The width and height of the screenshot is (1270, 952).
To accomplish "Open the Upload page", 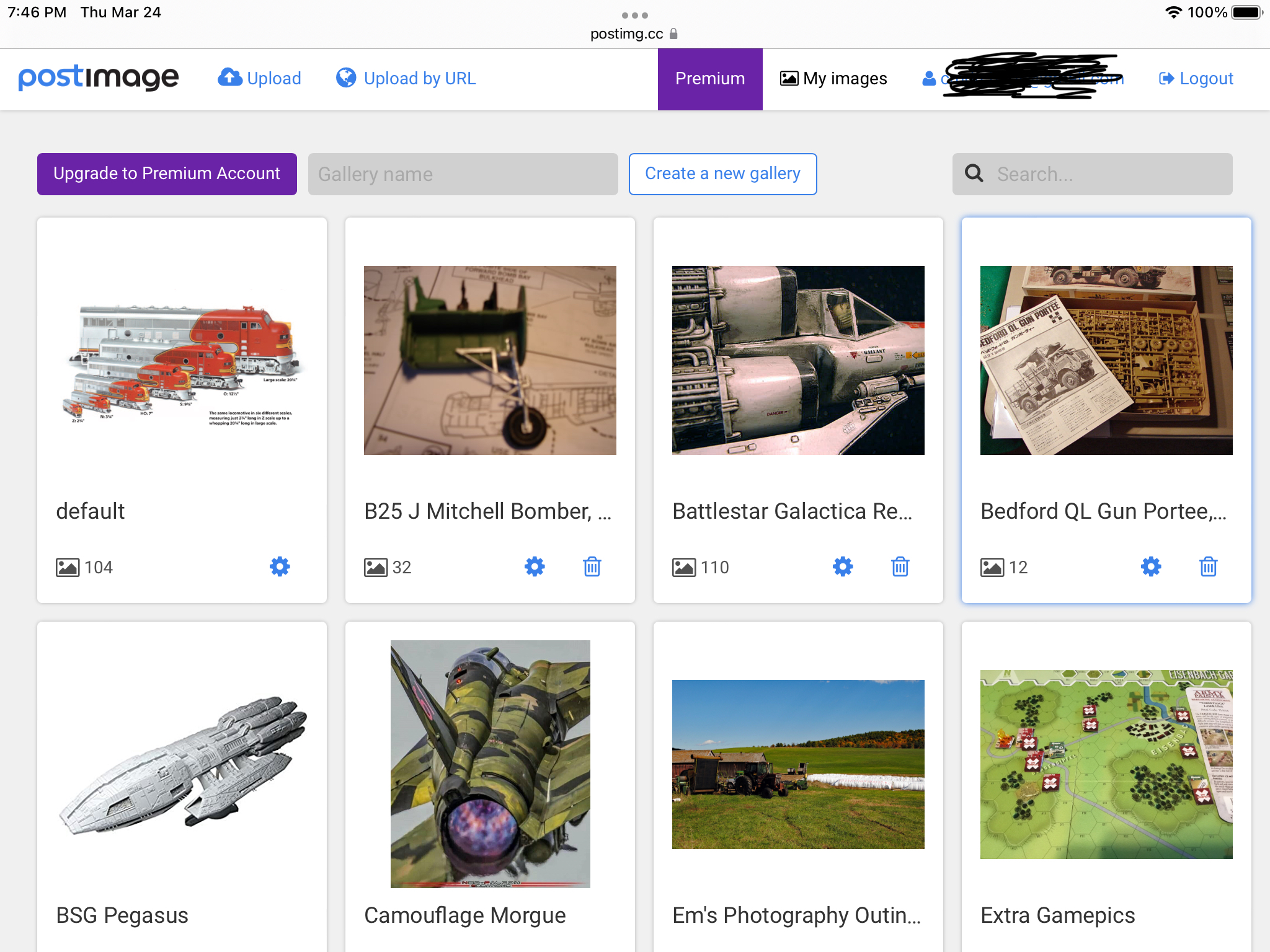I will click(260, 78).
